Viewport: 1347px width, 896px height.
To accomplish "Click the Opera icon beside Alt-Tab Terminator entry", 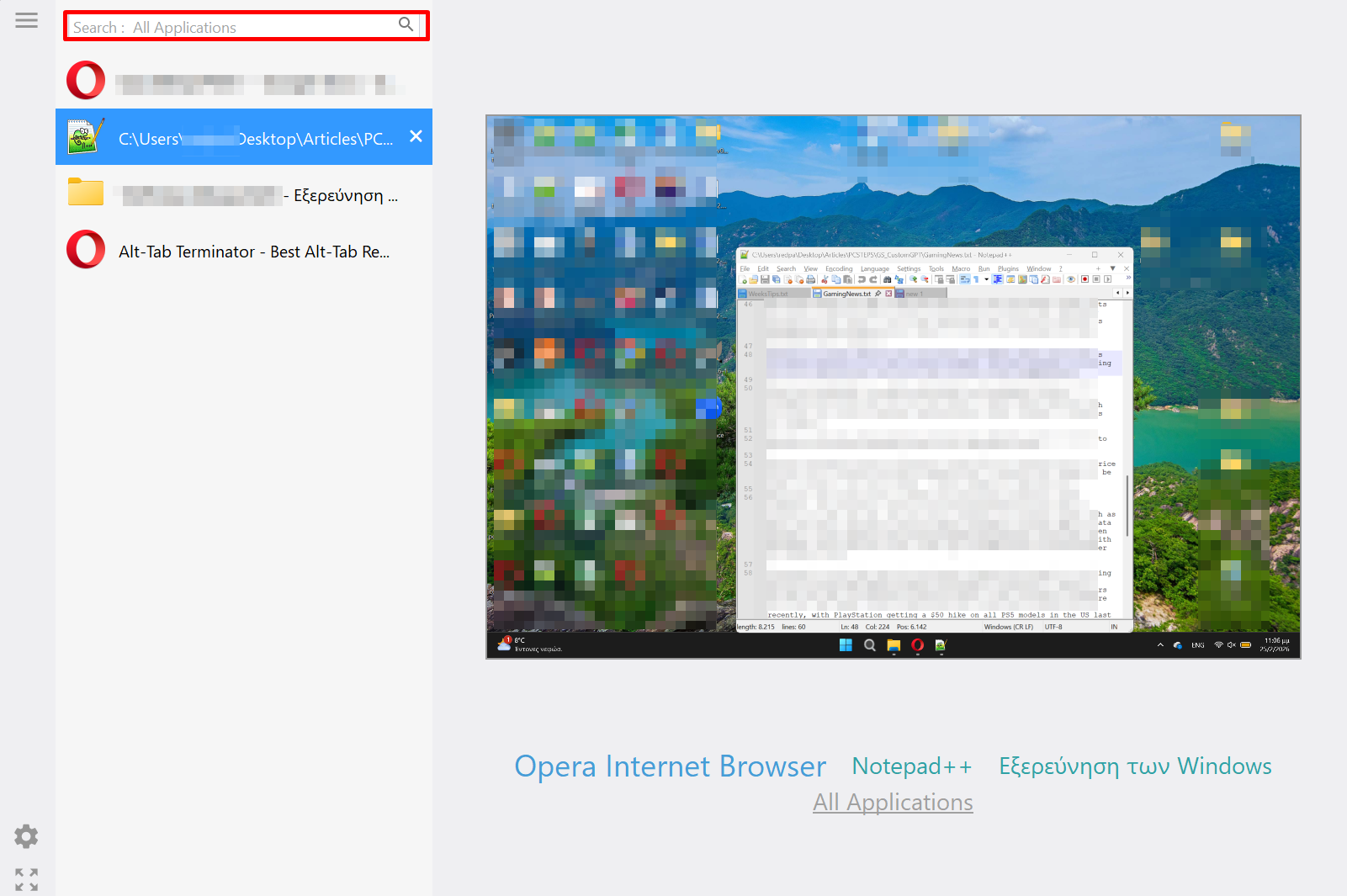I will tap(86, 249).
